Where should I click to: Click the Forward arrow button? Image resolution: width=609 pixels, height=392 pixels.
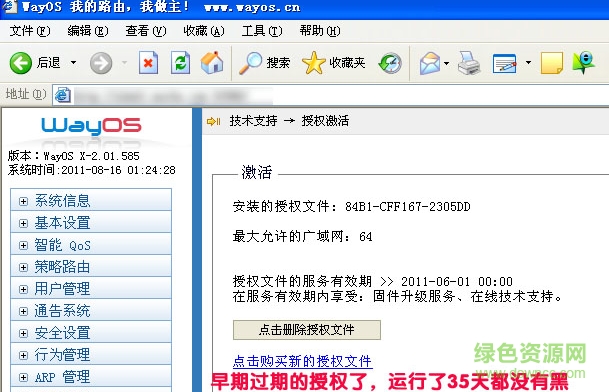pos(101,63)
